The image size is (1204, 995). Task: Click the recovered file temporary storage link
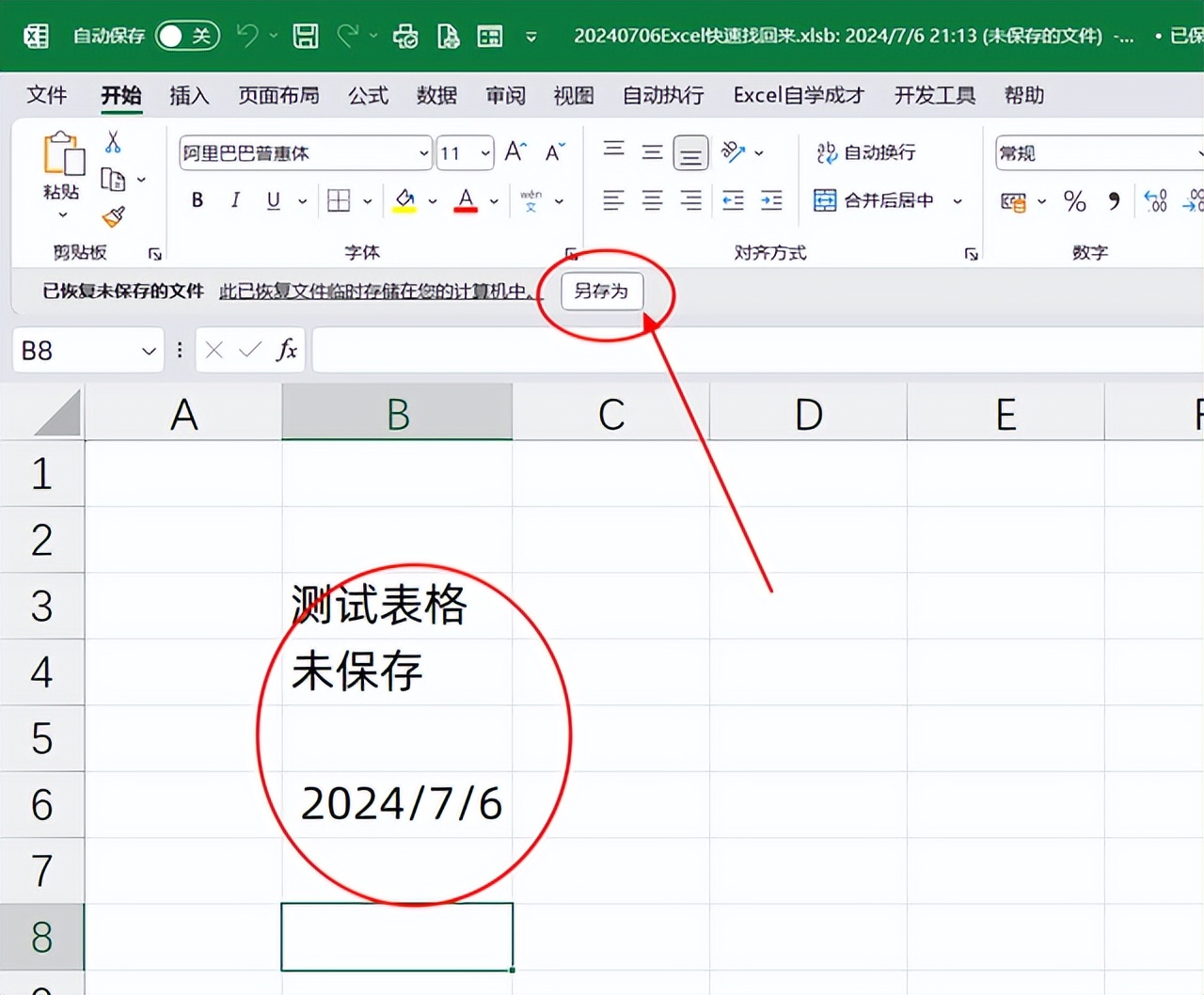tap(381, 292)
